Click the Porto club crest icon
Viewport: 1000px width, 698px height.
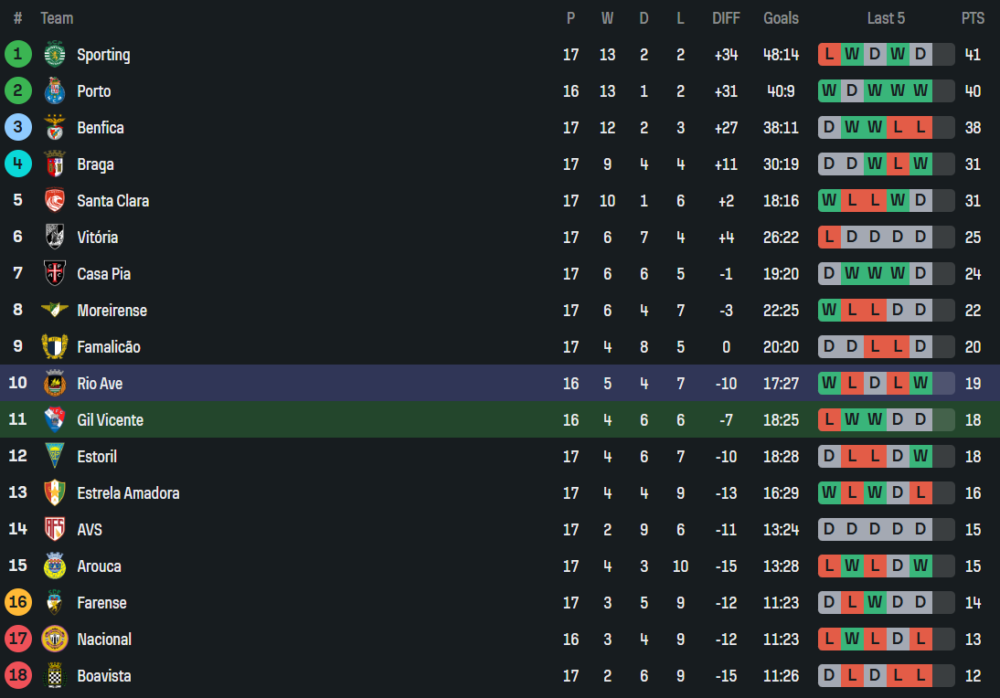click(54, 91)
